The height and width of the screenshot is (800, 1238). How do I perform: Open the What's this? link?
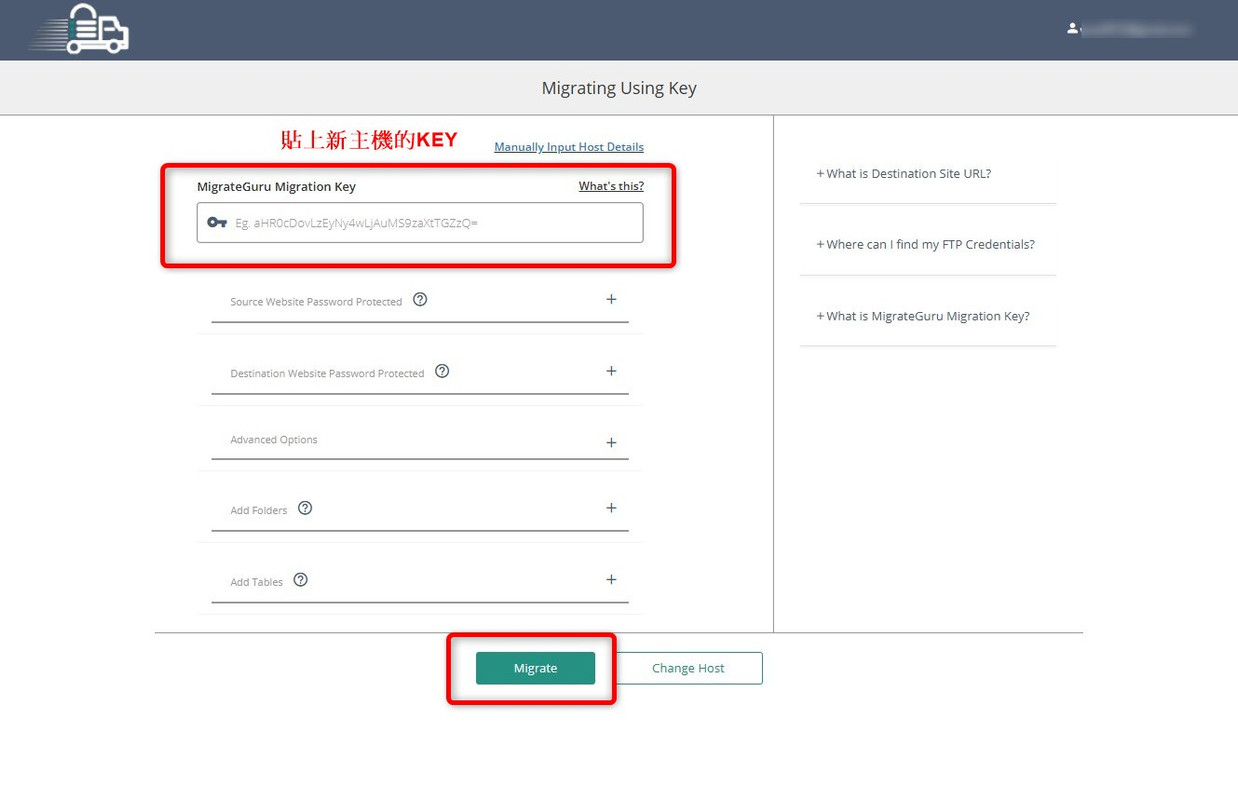tap(611, 186)
